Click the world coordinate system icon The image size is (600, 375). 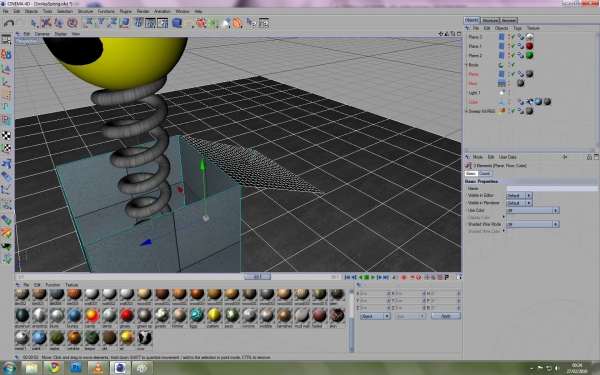coord(124,23)
